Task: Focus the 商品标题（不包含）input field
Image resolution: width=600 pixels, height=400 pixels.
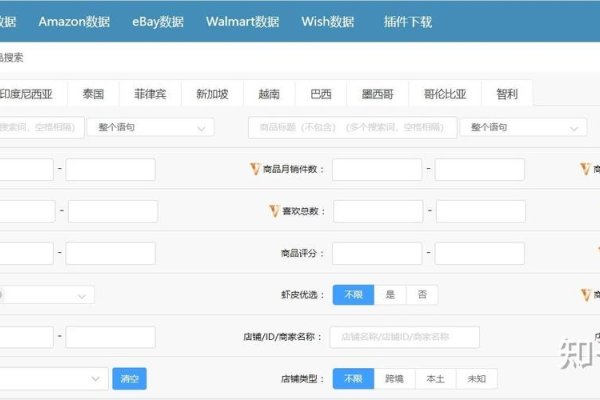Action: [x=352, y=127]
